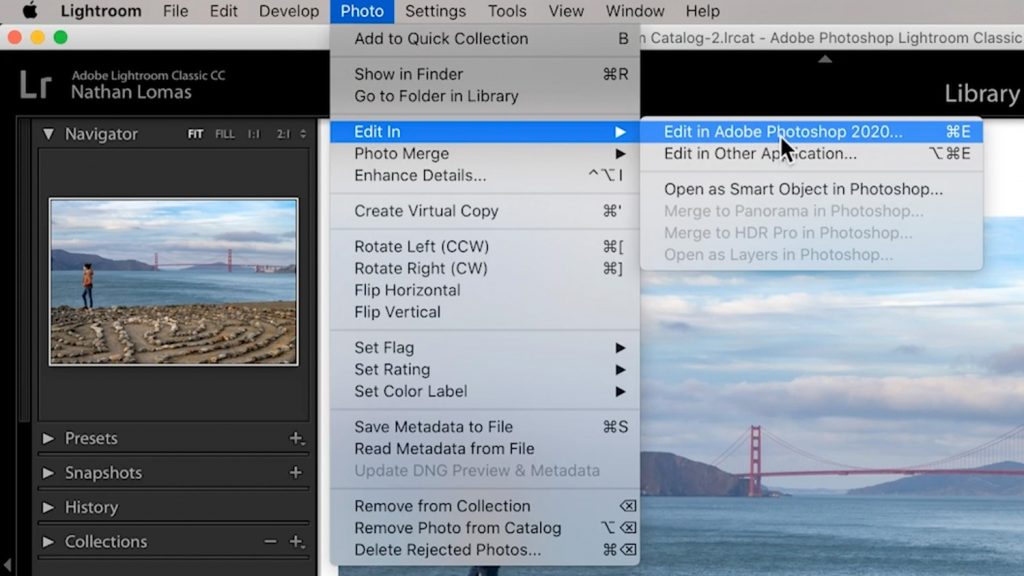Expand the Collections panel

(48, 542)
